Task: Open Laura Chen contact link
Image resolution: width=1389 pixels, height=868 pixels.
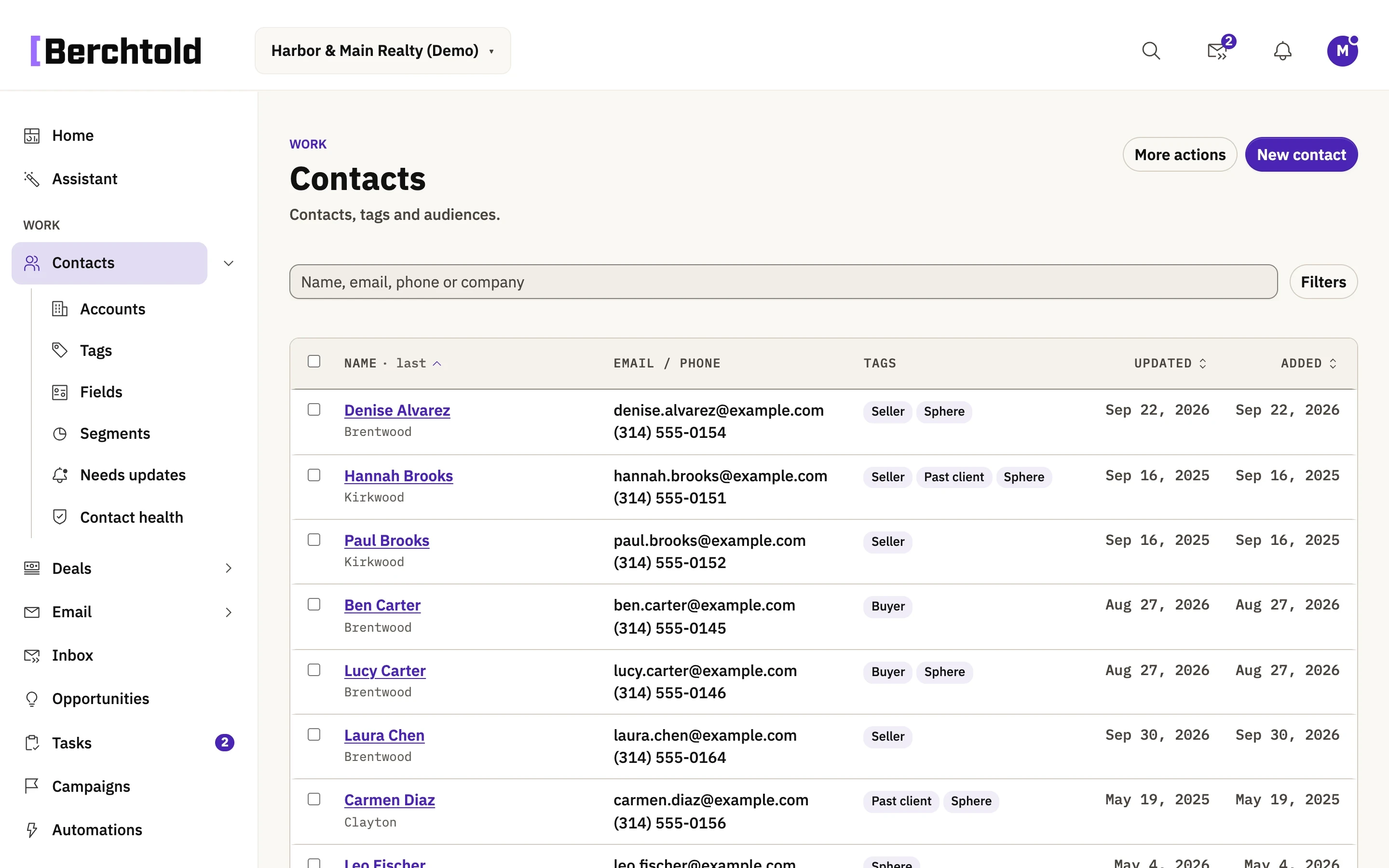Action: [384, 735]
